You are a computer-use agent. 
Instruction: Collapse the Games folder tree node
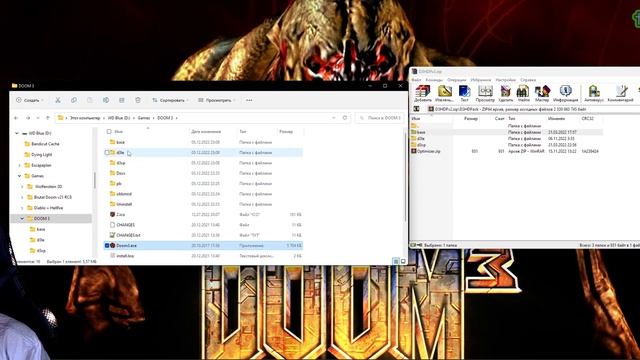tap(20, 176)
